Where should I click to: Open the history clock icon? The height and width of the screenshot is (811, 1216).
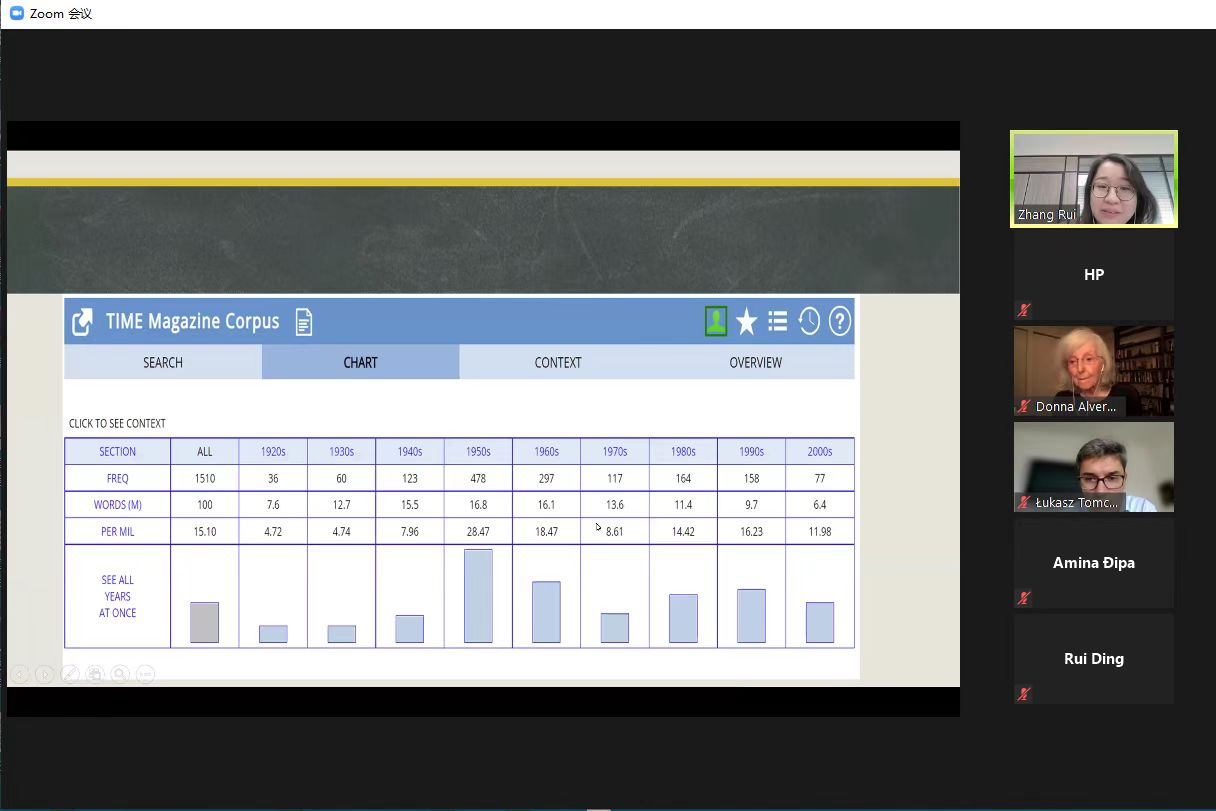coord(809,321)
